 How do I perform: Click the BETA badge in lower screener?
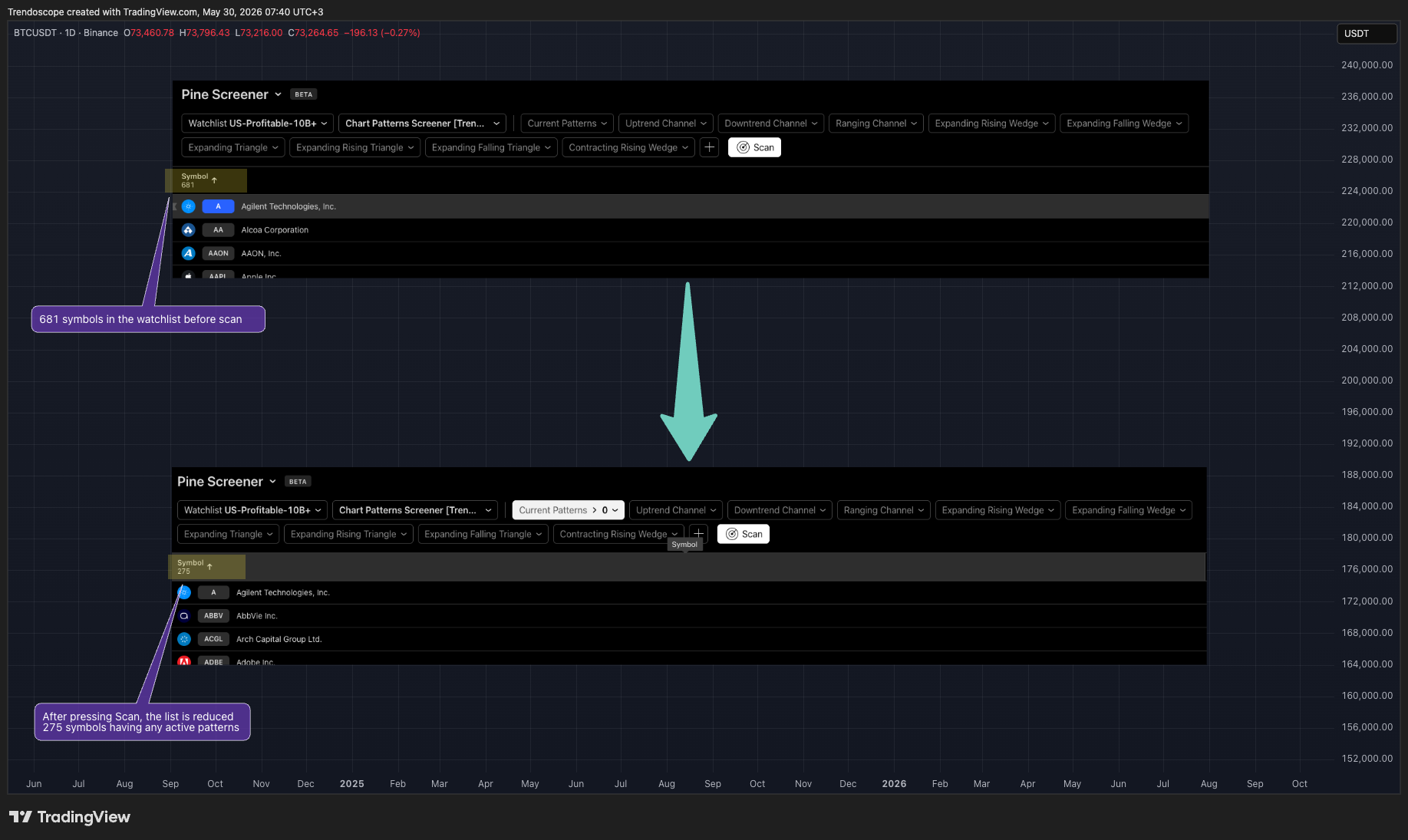point(298,482)
